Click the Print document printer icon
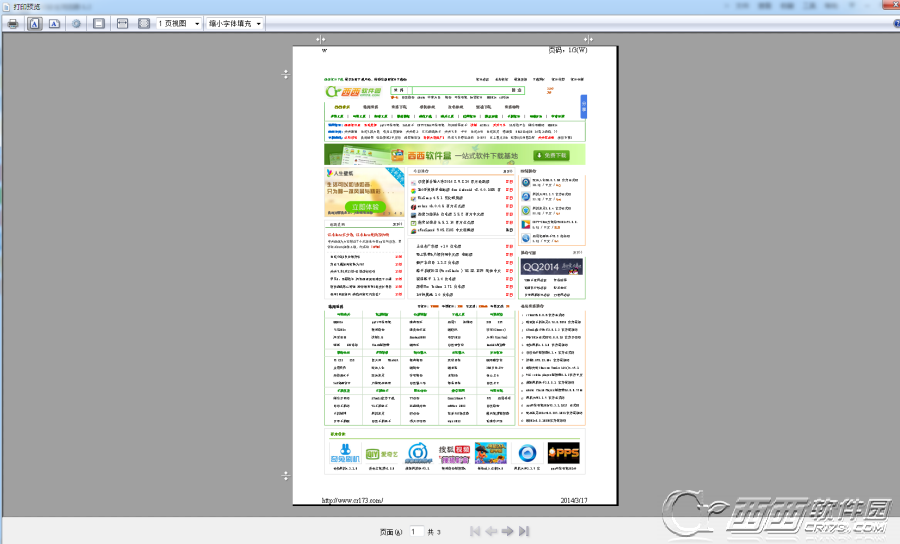The height and width of the screenshot is (544, 900). click(x=13, y=24)
